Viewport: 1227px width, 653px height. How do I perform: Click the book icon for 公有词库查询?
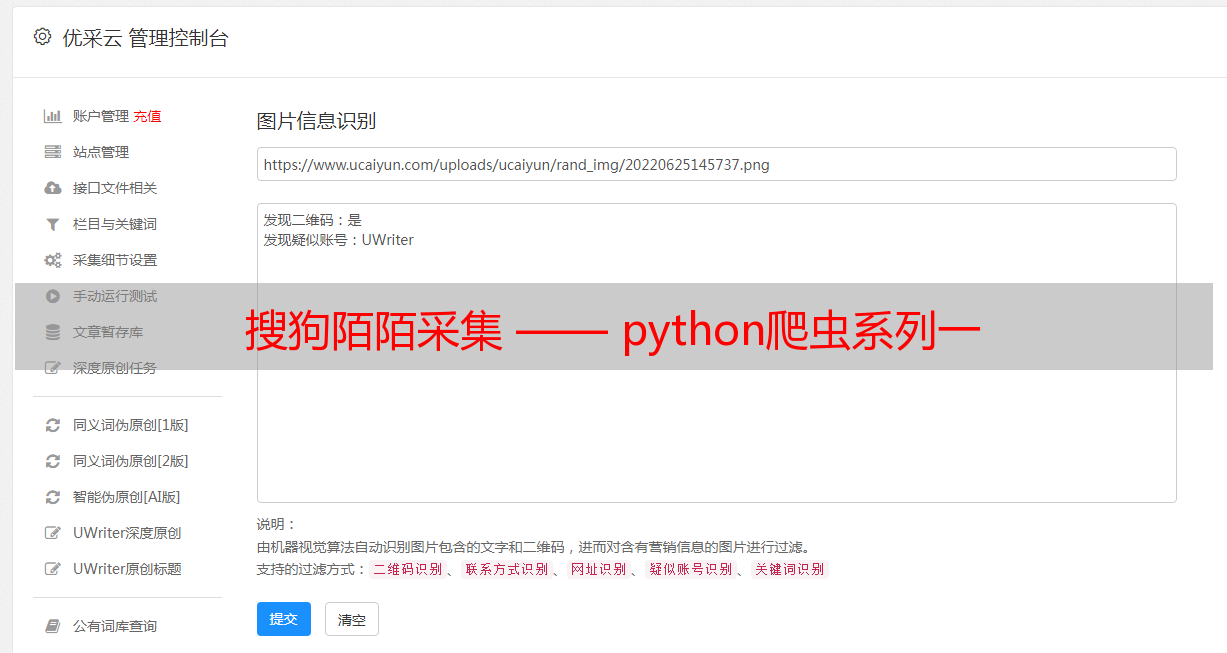[x=53, y=626]
